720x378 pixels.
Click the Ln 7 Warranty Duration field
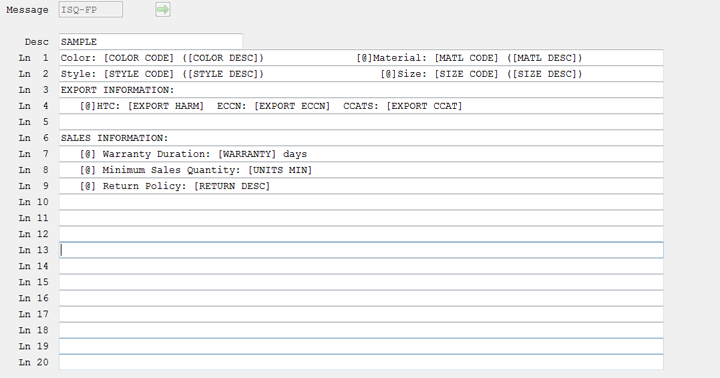point(361,154)
